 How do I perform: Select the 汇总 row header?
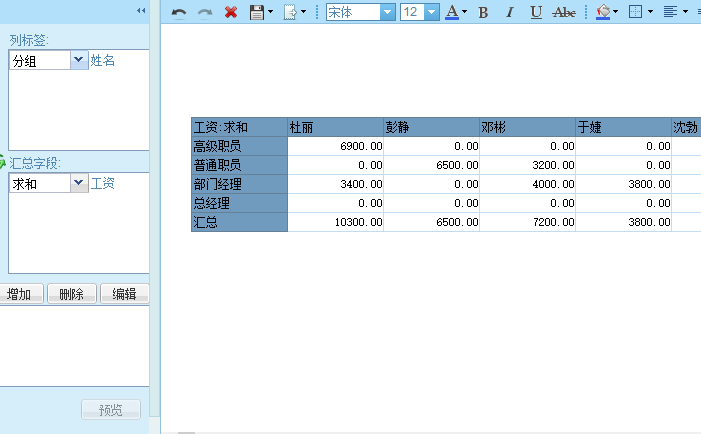coord(239,222)
